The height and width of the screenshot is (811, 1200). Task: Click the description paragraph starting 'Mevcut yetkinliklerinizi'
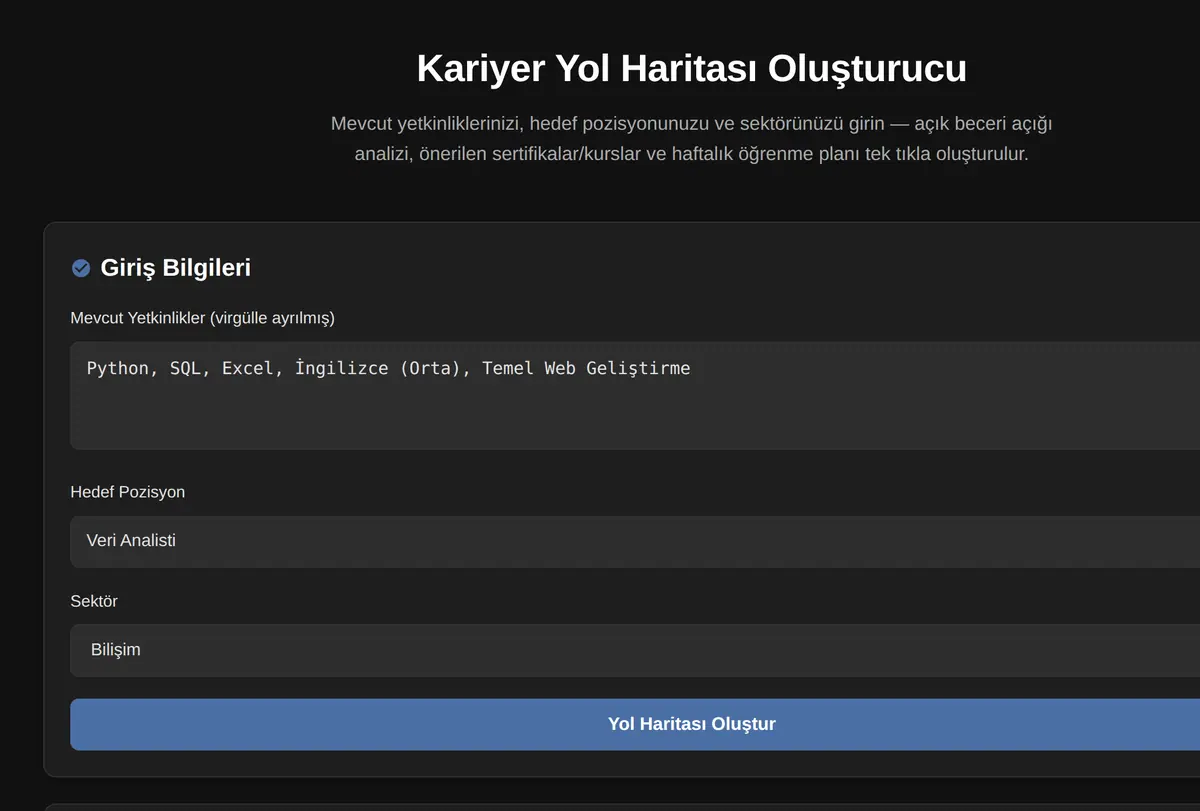tap(691, 139)
